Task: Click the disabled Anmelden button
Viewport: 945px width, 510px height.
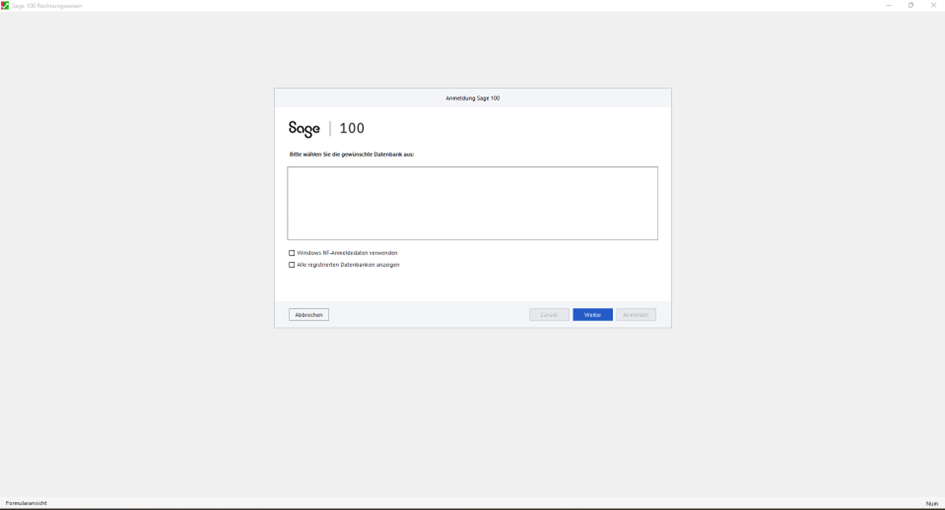Action: (x=636, y=315)
